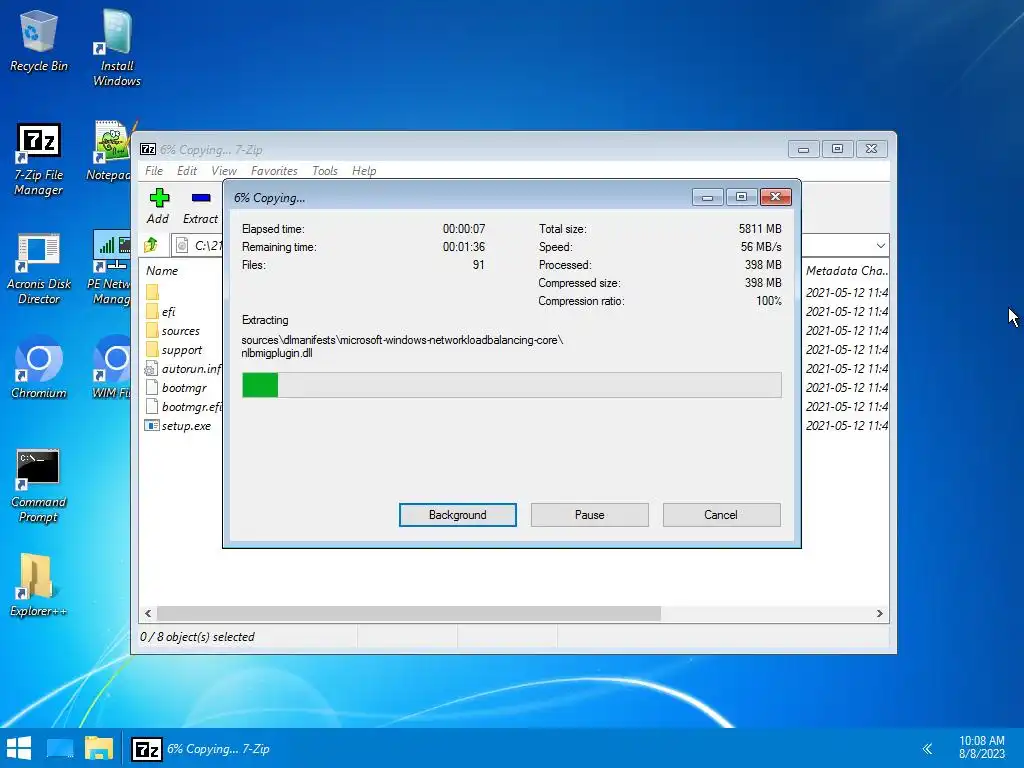The image size is (1024, 768).
Task: Click the up-folder arrow icon
Action: click(x=152, y=245)
